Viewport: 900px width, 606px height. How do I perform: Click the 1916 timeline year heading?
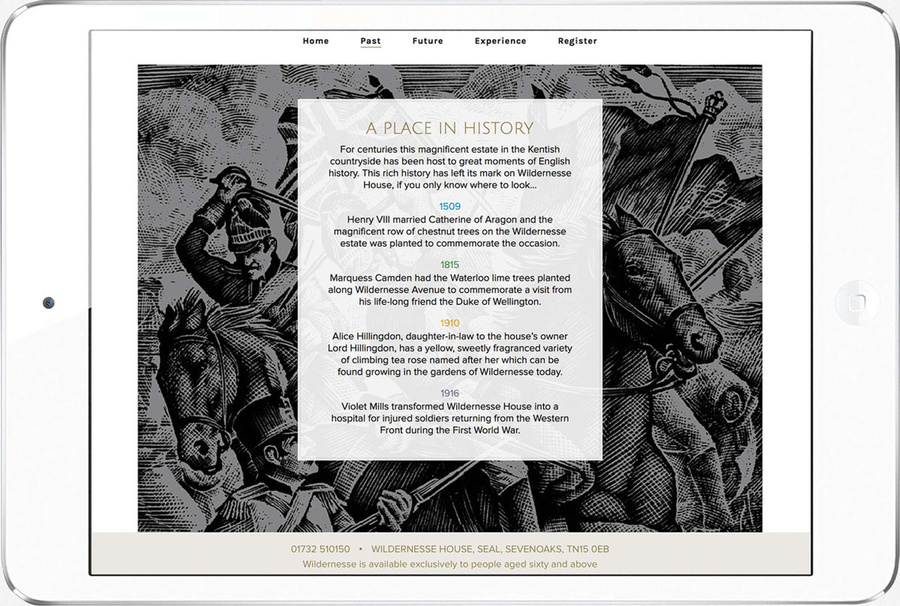(x=450, y=393)
